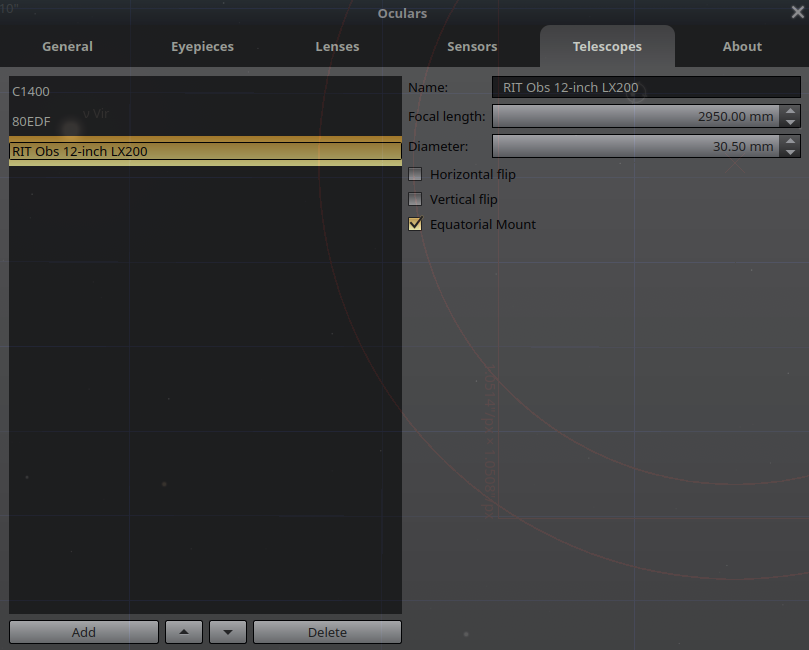
Task: Decrease diameter with down stepper arrow
Action: click(790, 152)
